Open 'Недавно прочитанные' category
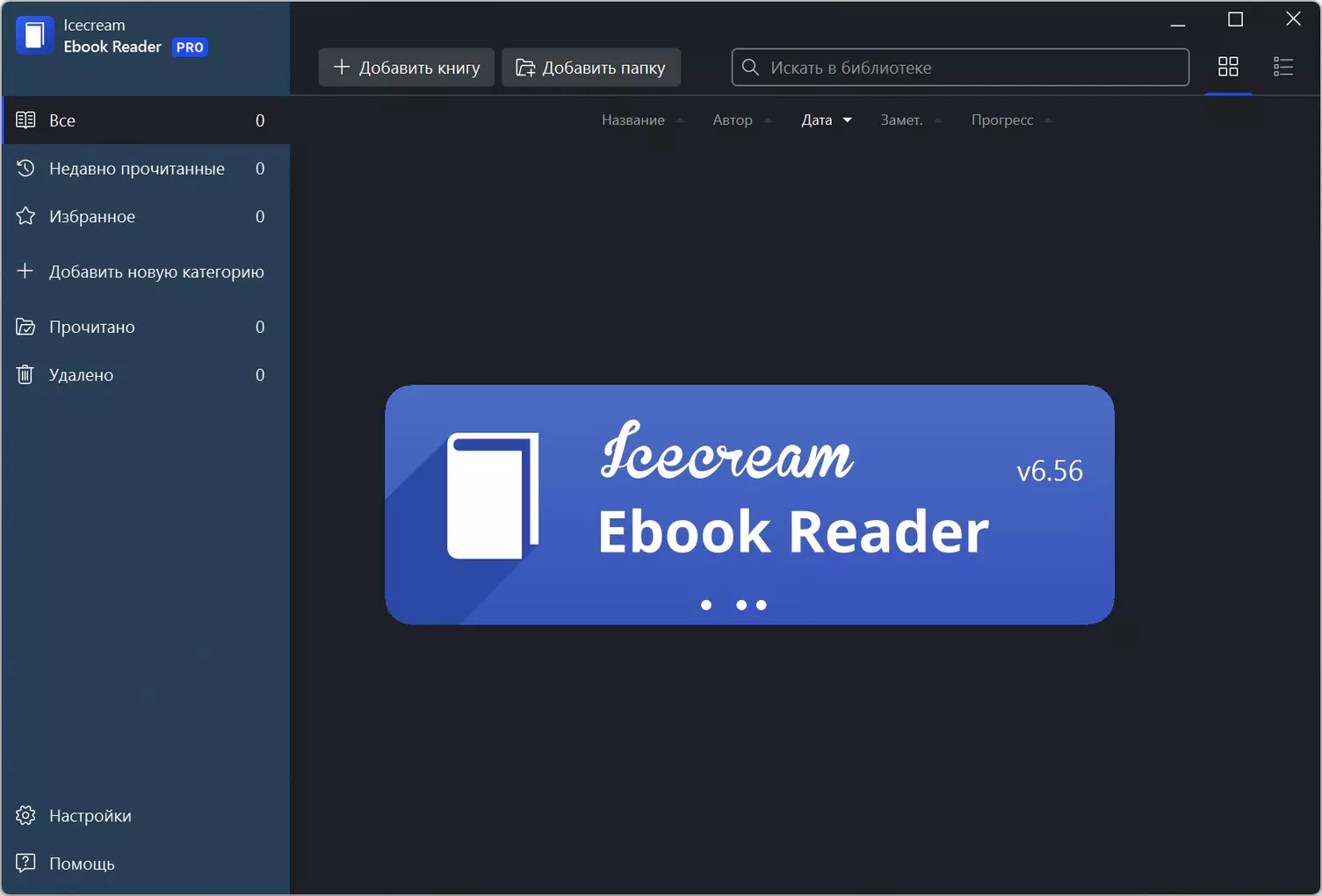Screen dimensions: 1322x896 tap(146, 169)
